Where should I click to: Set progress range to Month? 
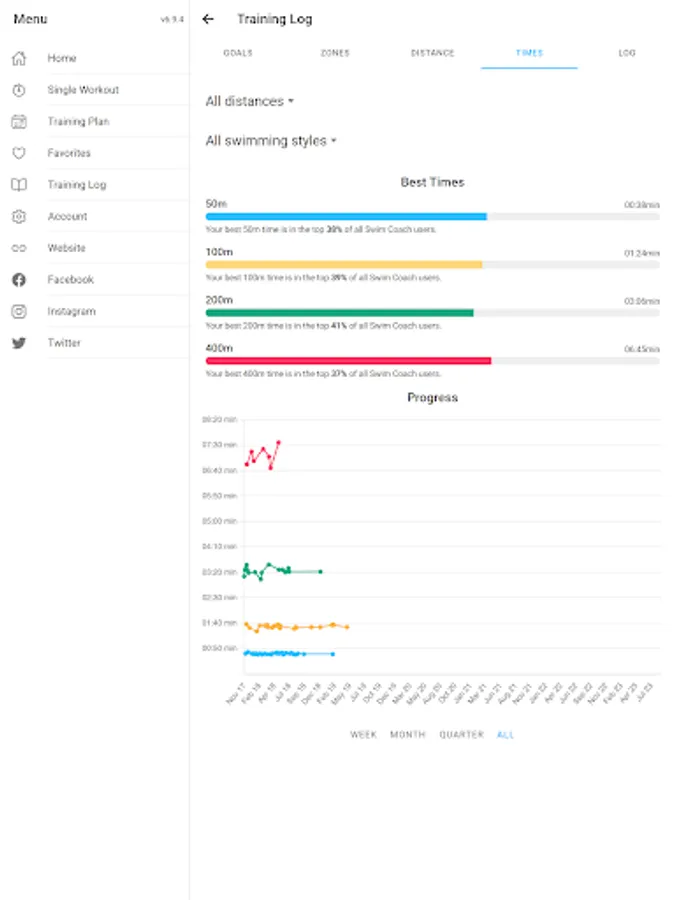point(407,735)
